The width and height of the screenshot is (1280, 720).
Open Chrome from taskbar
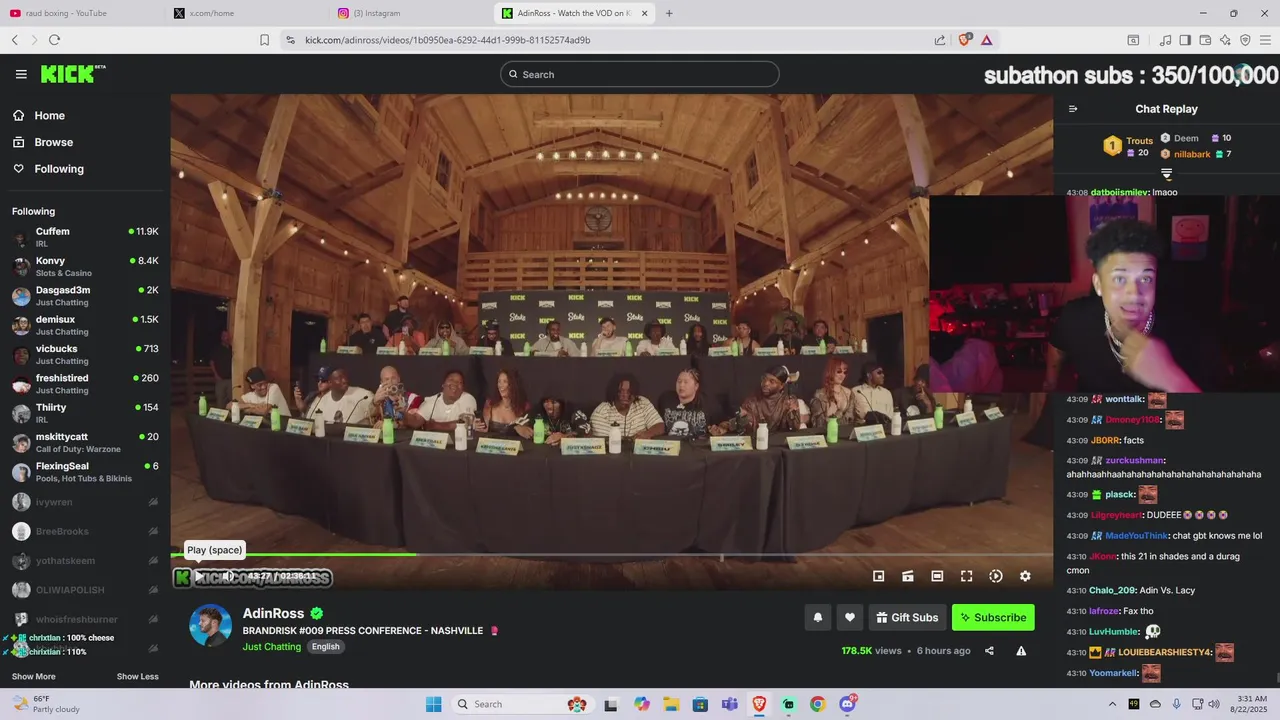pyautogui.click(x=817, y=704)
